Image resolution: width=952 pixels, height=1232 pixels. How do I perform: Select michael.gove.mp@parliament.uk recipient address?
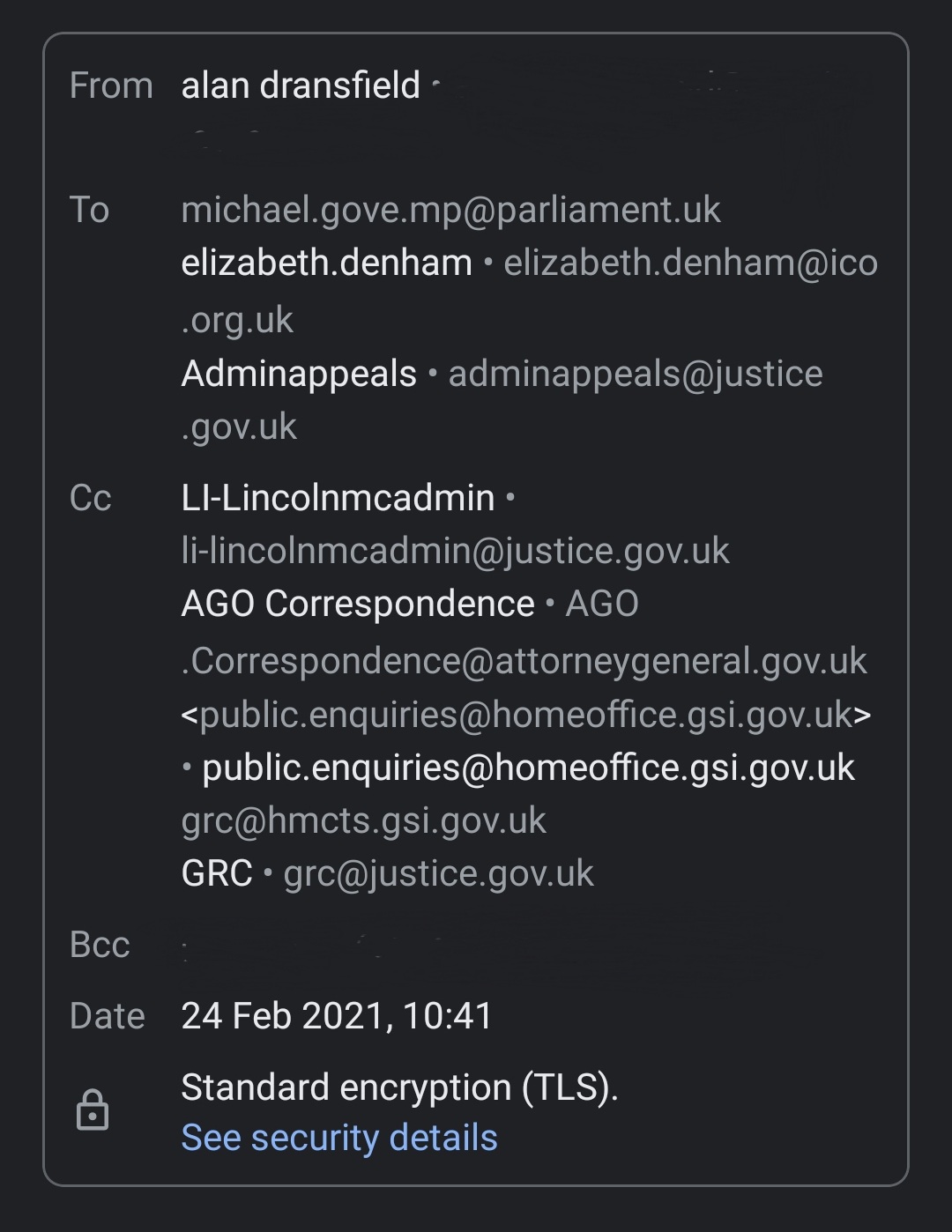[x=450, y=210]
